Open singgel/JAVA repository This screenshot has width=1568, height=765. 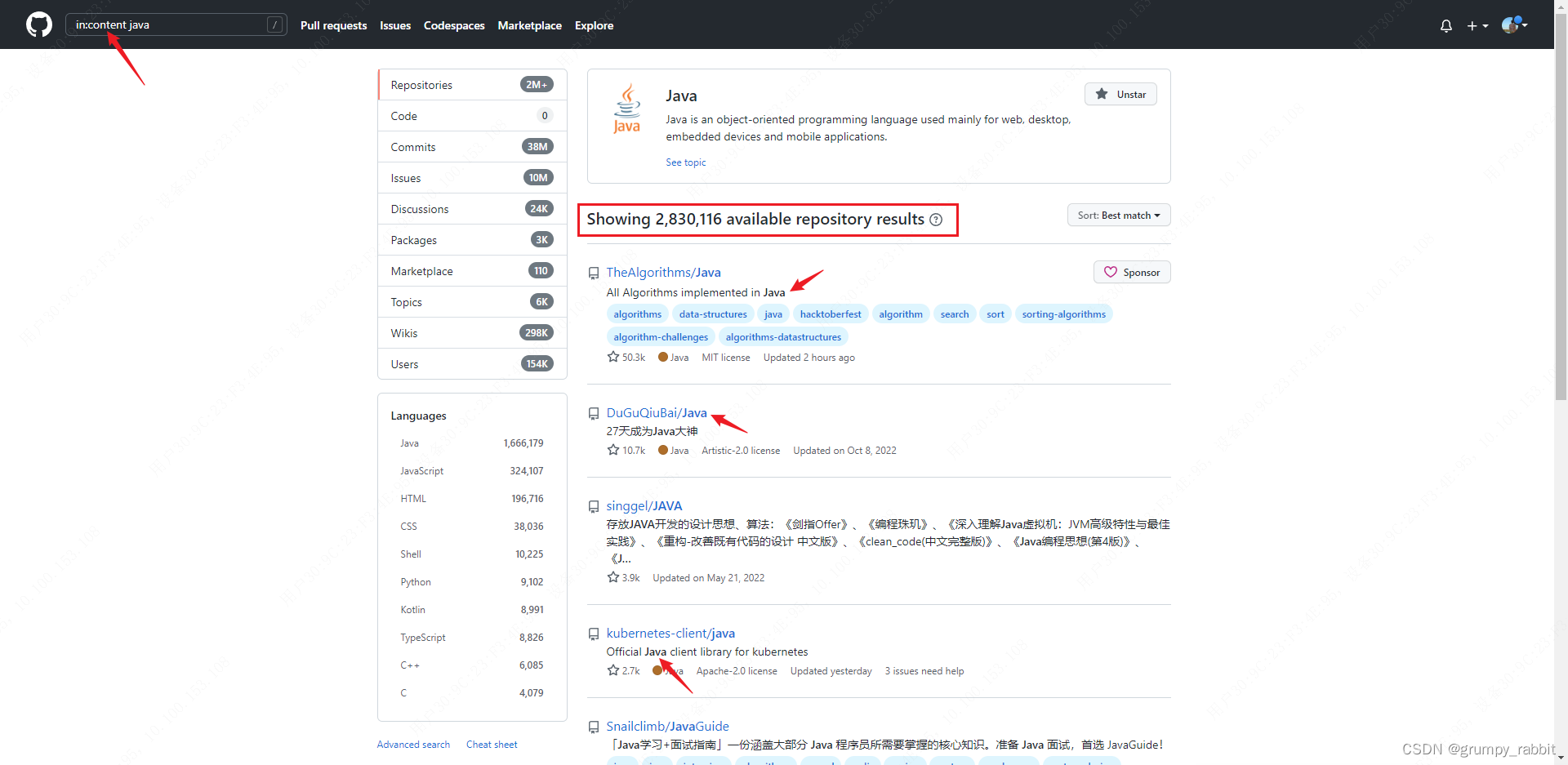point(644,506)
